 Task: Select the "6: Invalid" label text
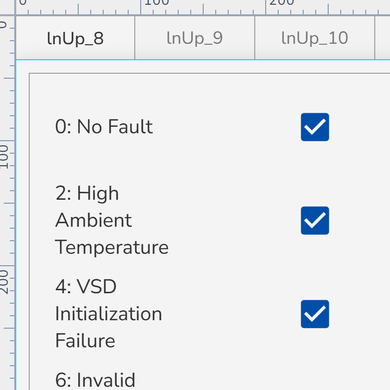(95, 380)
